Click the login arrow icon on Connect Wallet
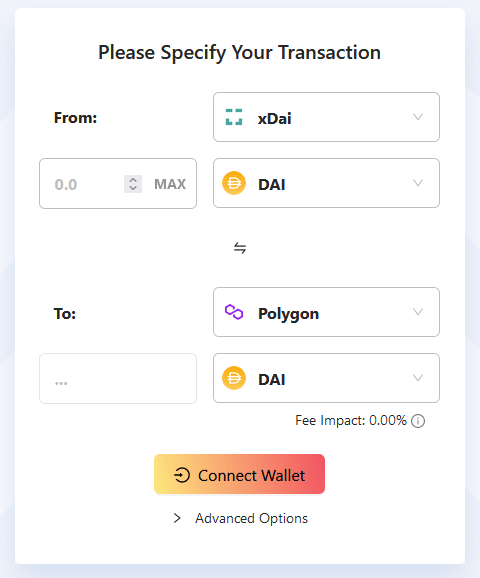This screenshot has width=480, height=578. pyautogui.click(x=182, y=475)
